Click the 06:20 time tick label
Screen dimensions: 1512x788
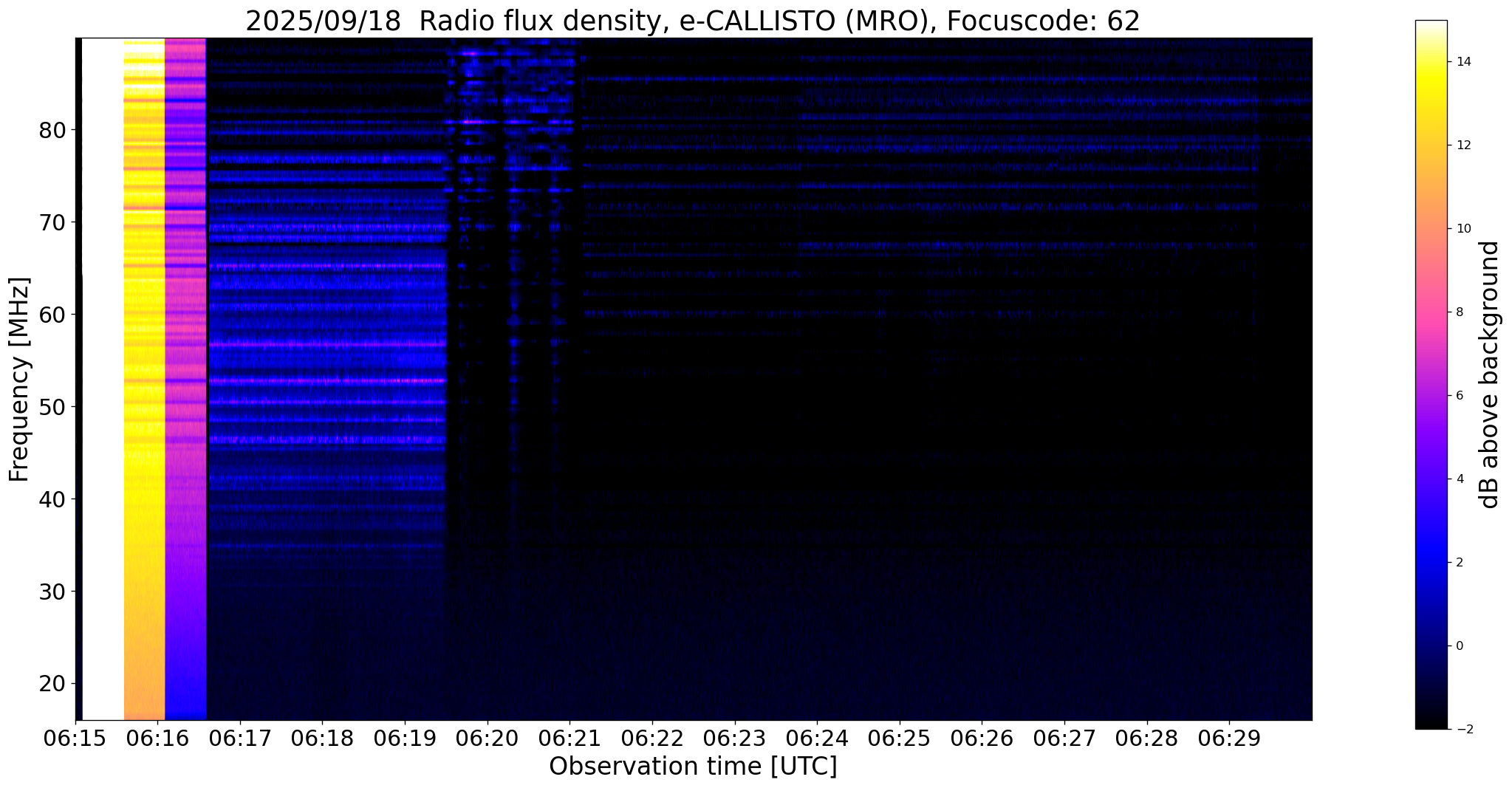click(x=488, y=739)
